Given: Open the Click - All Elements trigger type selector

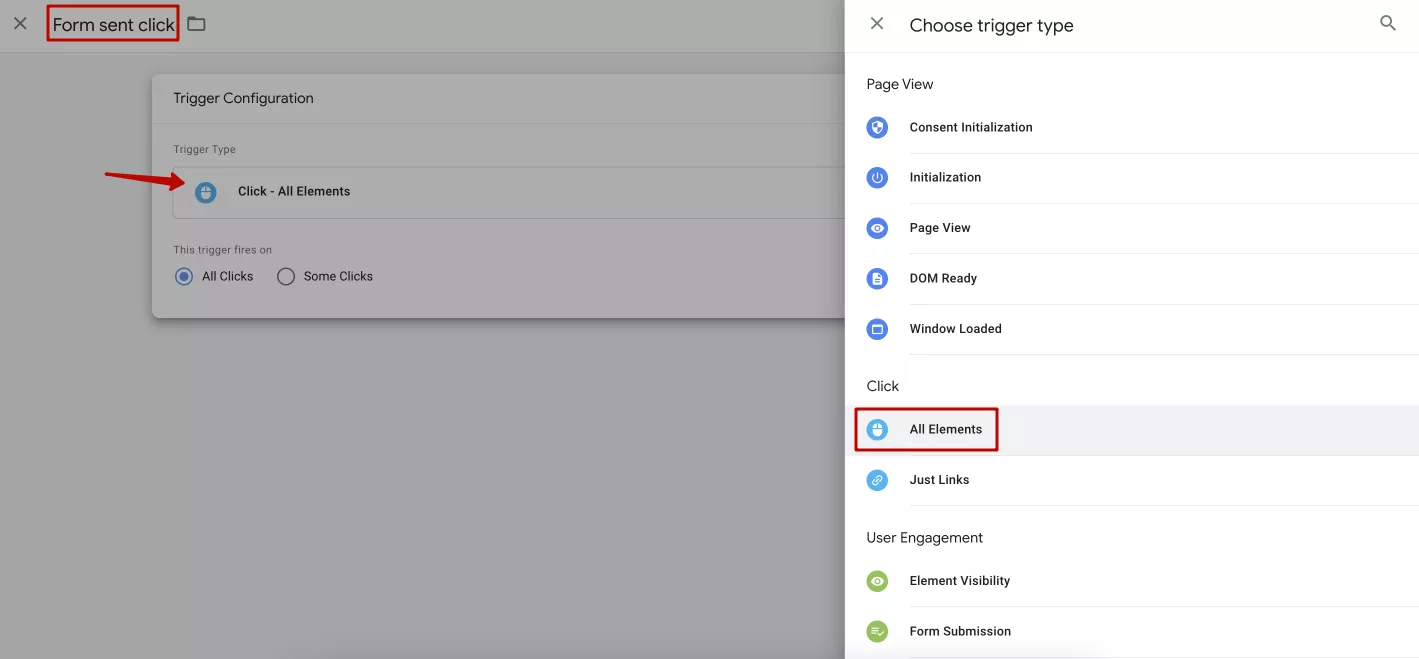Looking at the screenshot, I should (x=509, y=192).
